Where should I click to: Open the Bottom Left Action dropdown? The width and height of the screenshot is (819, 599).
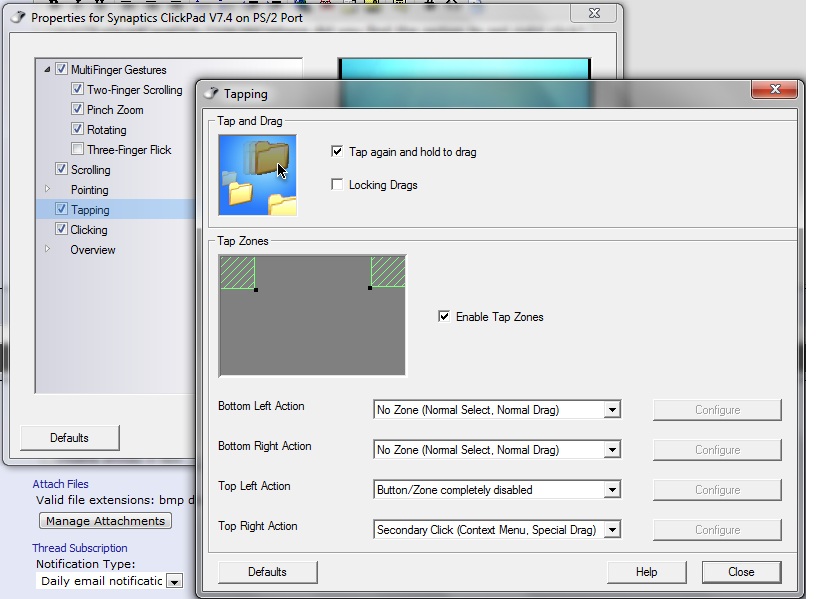coord(612,410)
